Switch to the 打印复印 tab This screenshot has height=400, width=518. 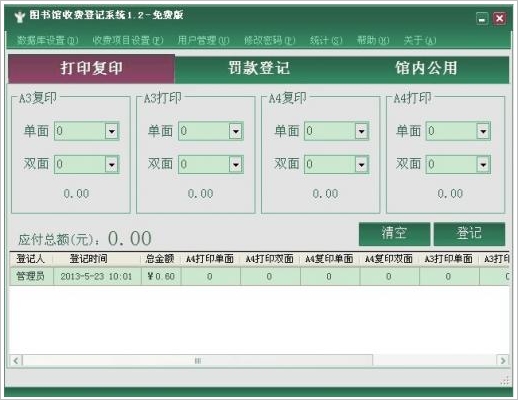(91, 69)
